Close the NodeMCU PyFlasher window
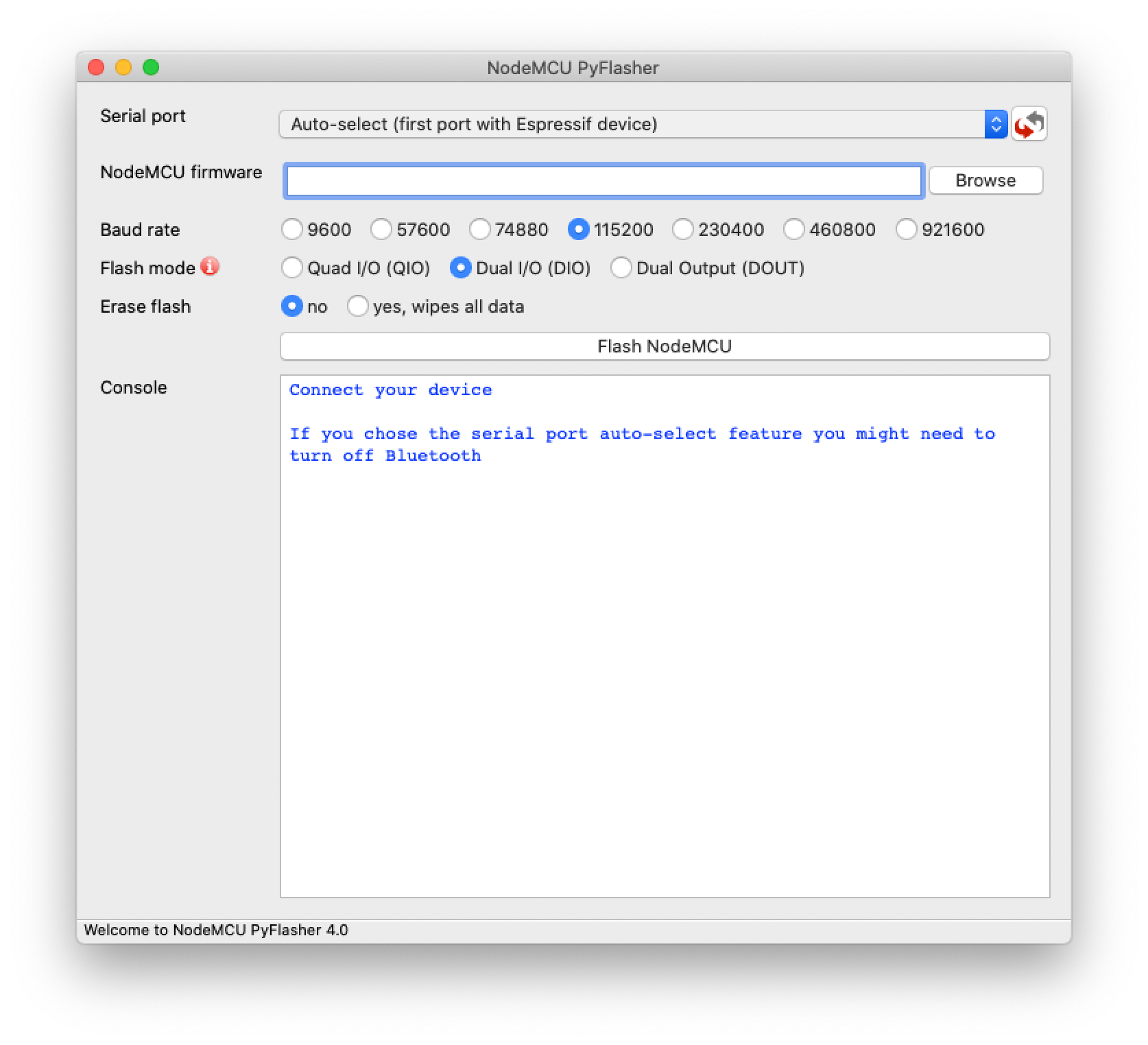Viewport: 1148px width, 1045px height. [96, 67]
